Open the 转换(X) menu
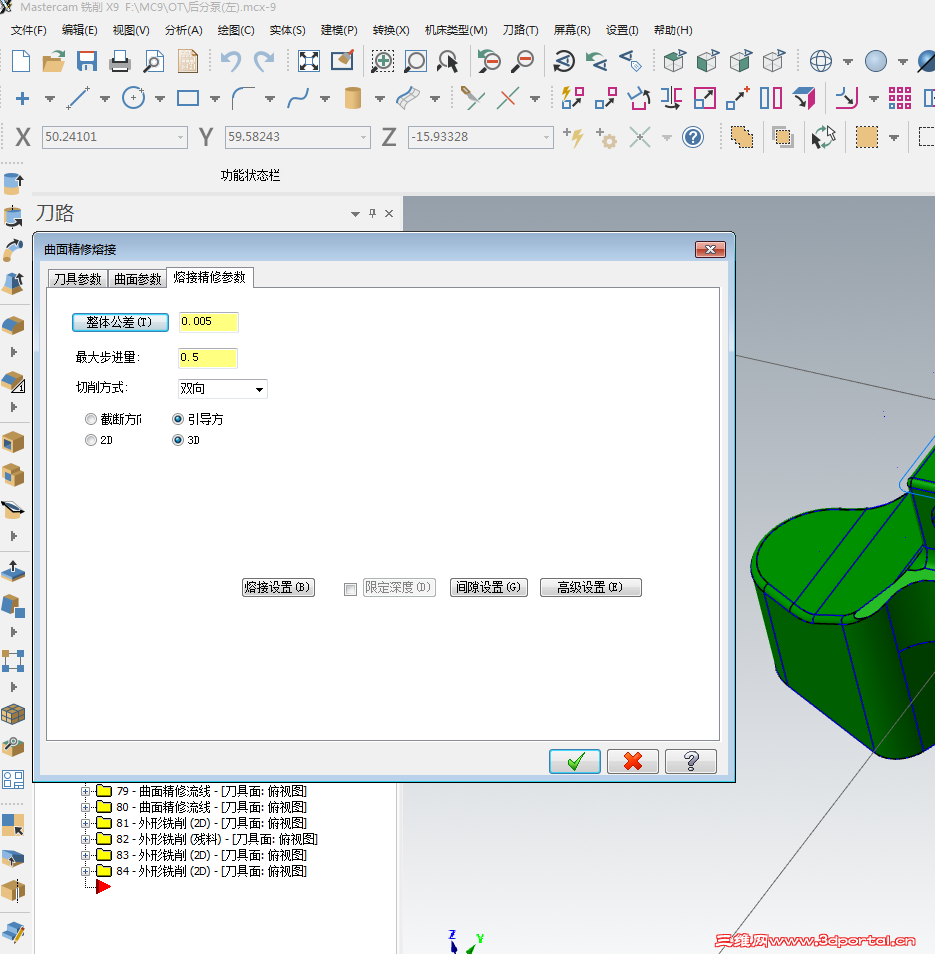 pyautogui.click(x=391, y=30)
